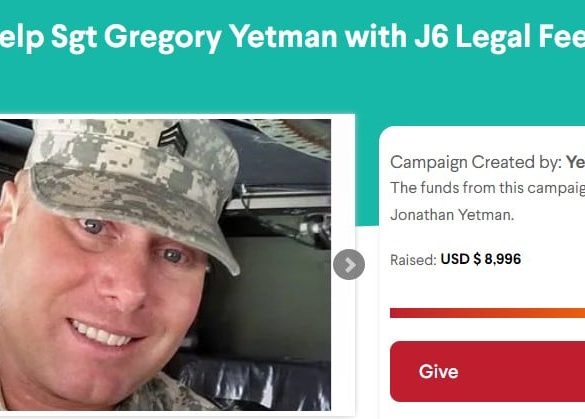The height and width of the screenshot is (419, 585).
Task: Click the word Gregory in campaign title
Action: coord(163,37)
